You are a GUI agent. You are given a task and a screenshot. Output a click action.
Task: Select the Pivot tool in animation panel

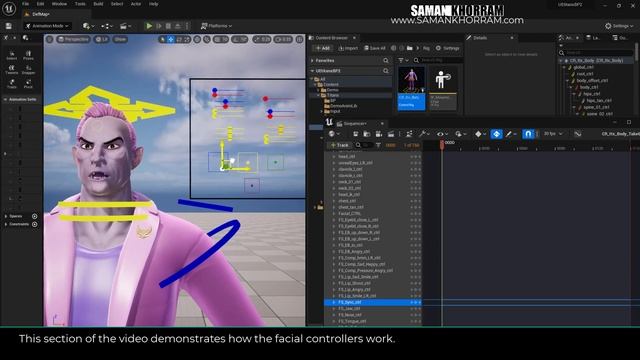(x=28, y=84)
